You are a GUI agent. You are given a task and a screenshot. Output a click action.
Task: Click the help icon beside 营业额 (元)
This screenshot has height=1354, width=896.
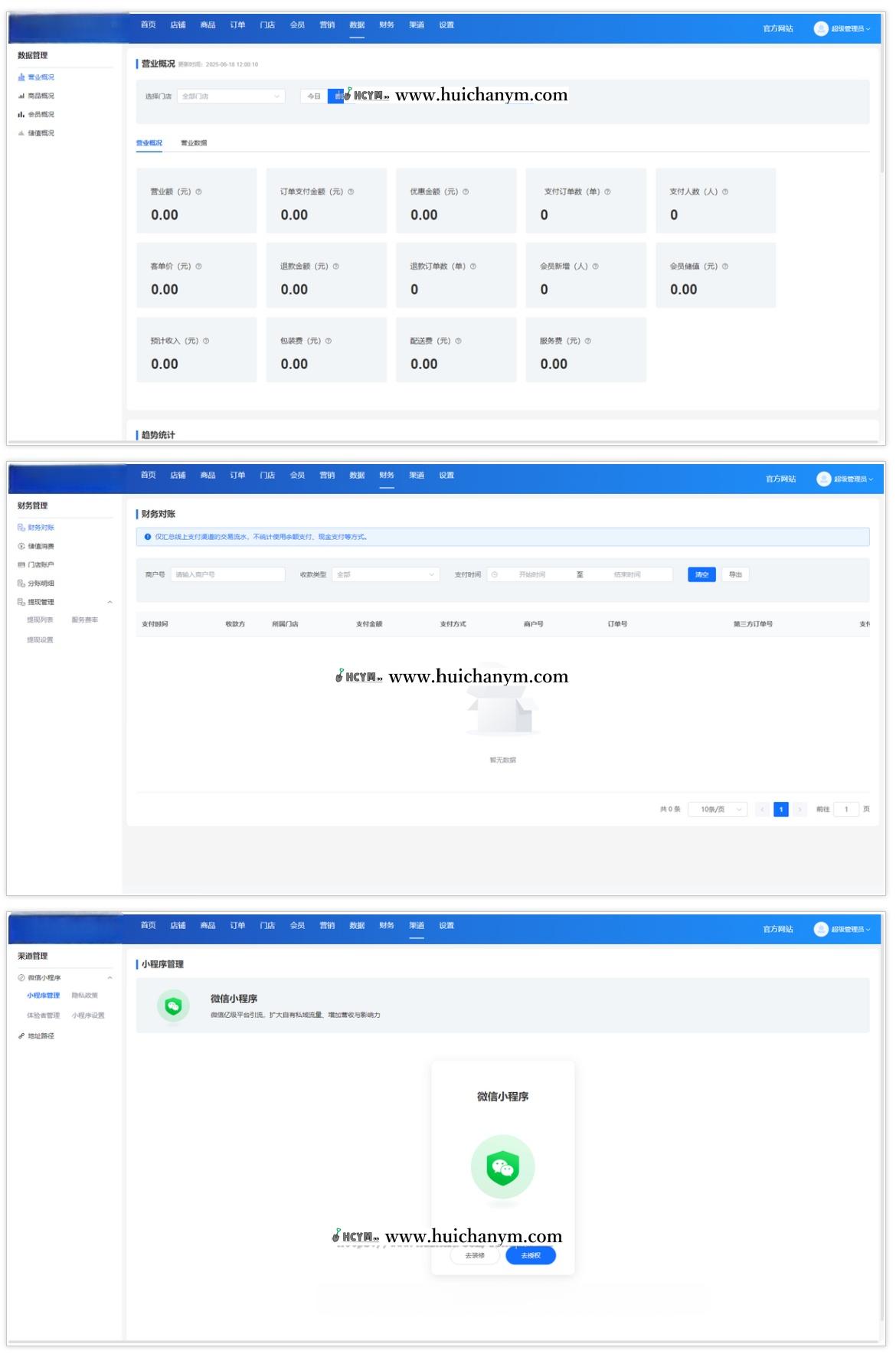click(x=198, y=192)
